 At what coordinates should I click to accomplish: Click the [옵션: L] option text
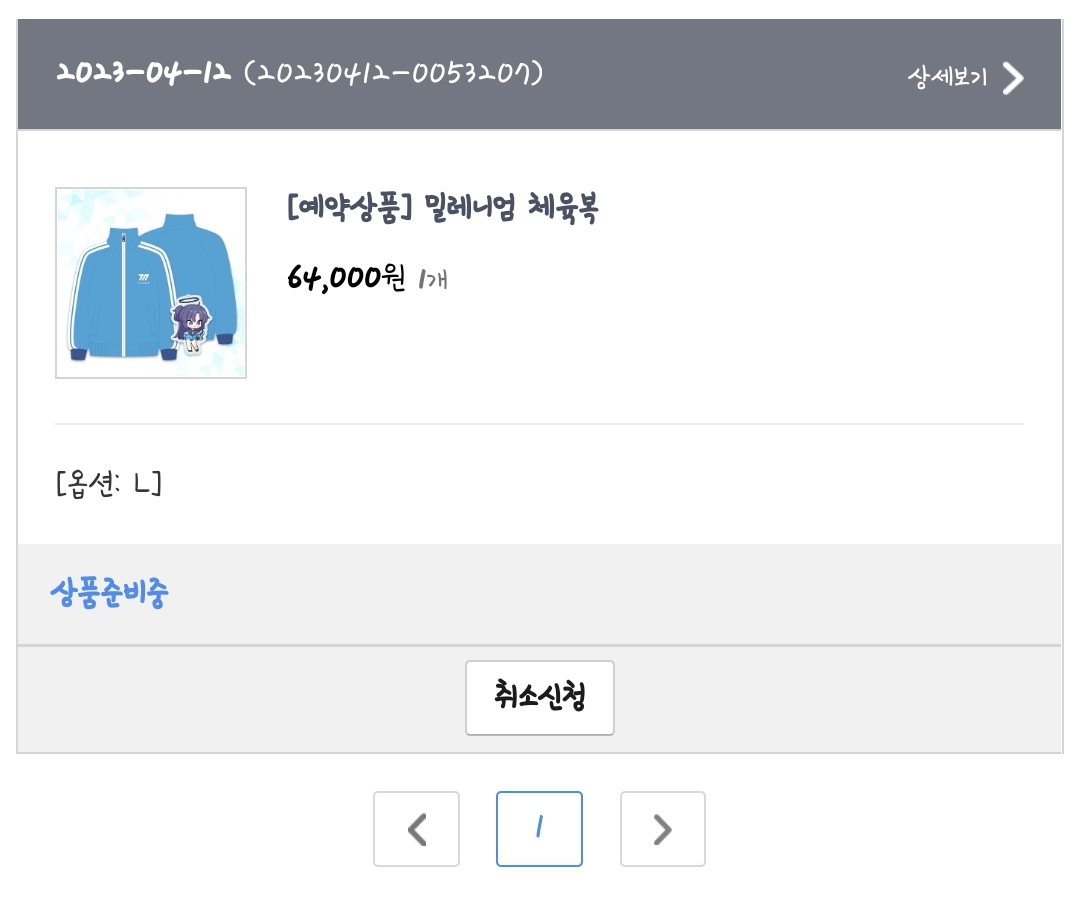click(x=108, y=484)
